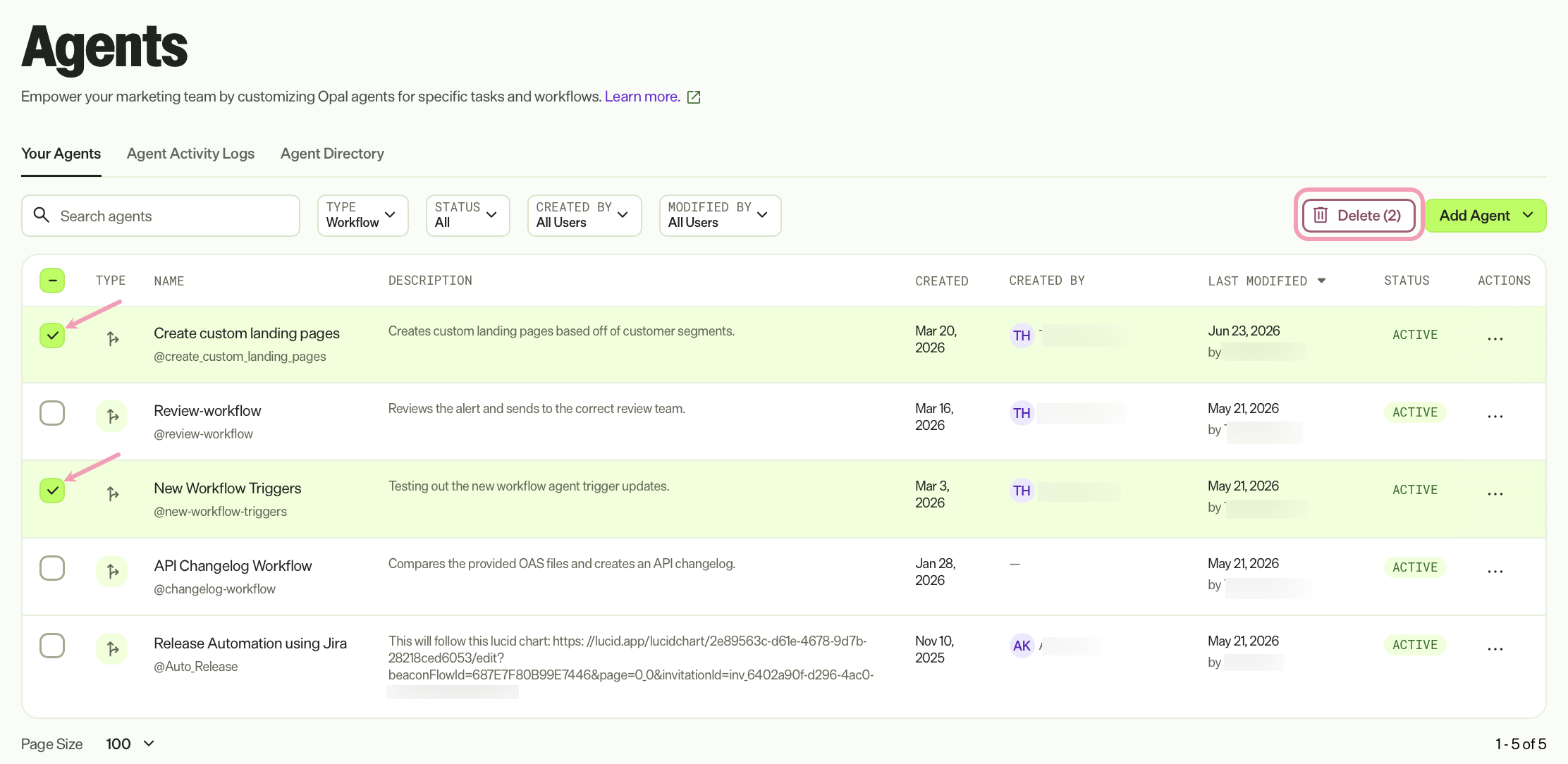This screenshot has width=1568, height=764.
Task: Check Release Automation using Jira checkbox
Action: point(52,646)
